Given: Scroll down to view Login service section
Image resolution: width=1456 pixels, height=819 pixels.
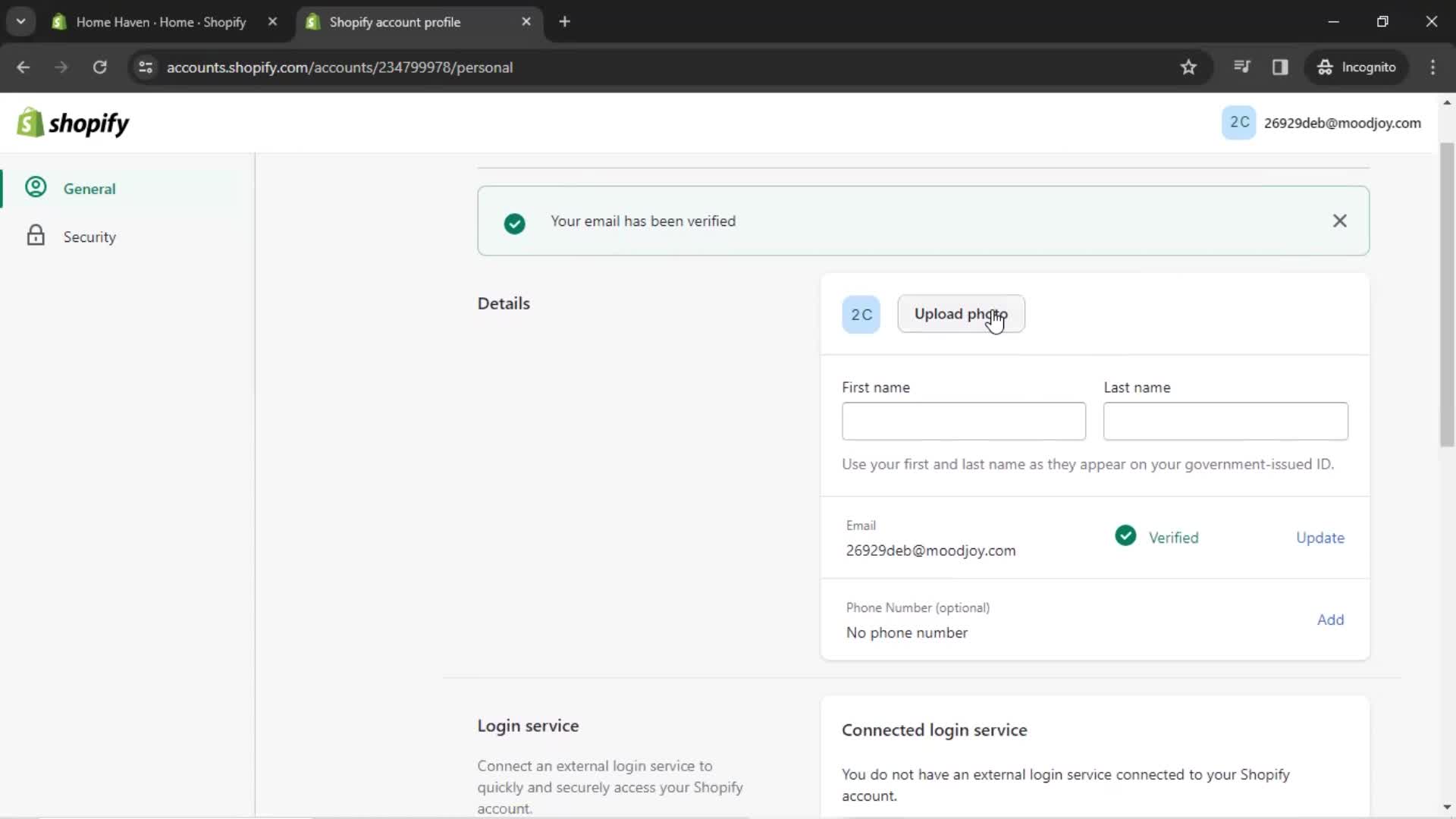Looking at the screenshot, I should coord(528,725).
